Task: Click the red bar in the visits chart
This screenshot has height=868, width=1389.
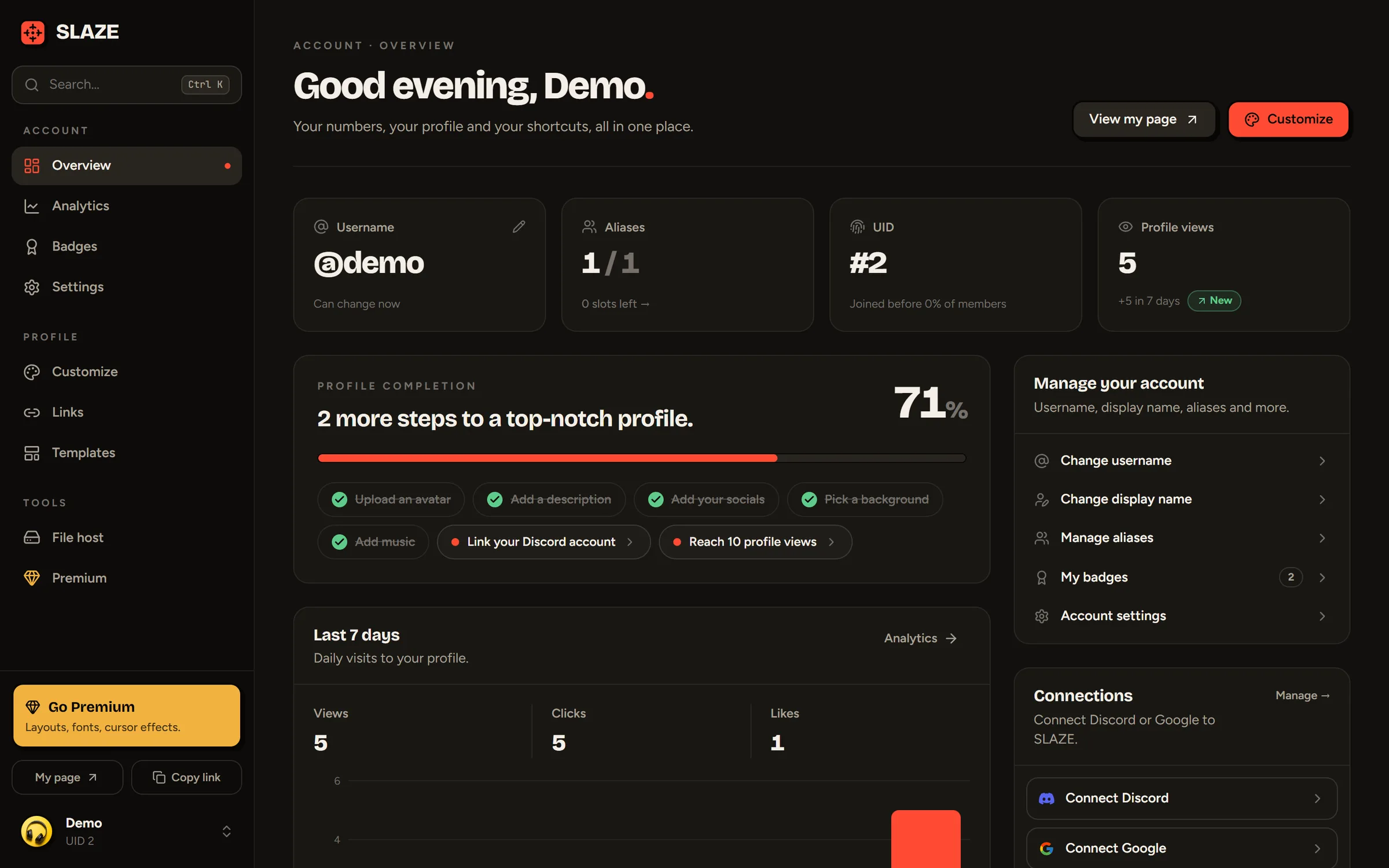Action: click(x=925, y=839)
